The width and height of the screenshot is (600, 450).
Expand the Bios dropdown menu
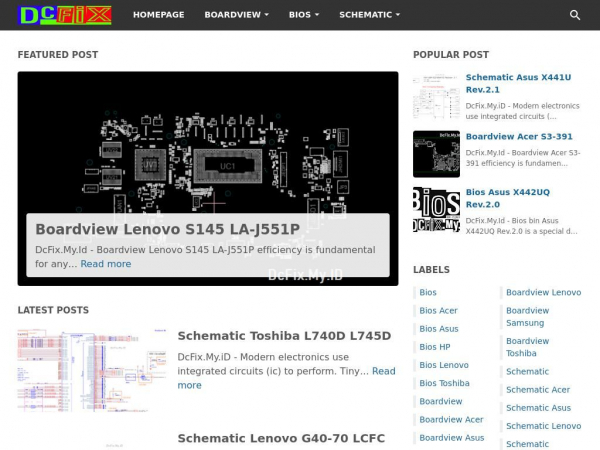[304, 15]
